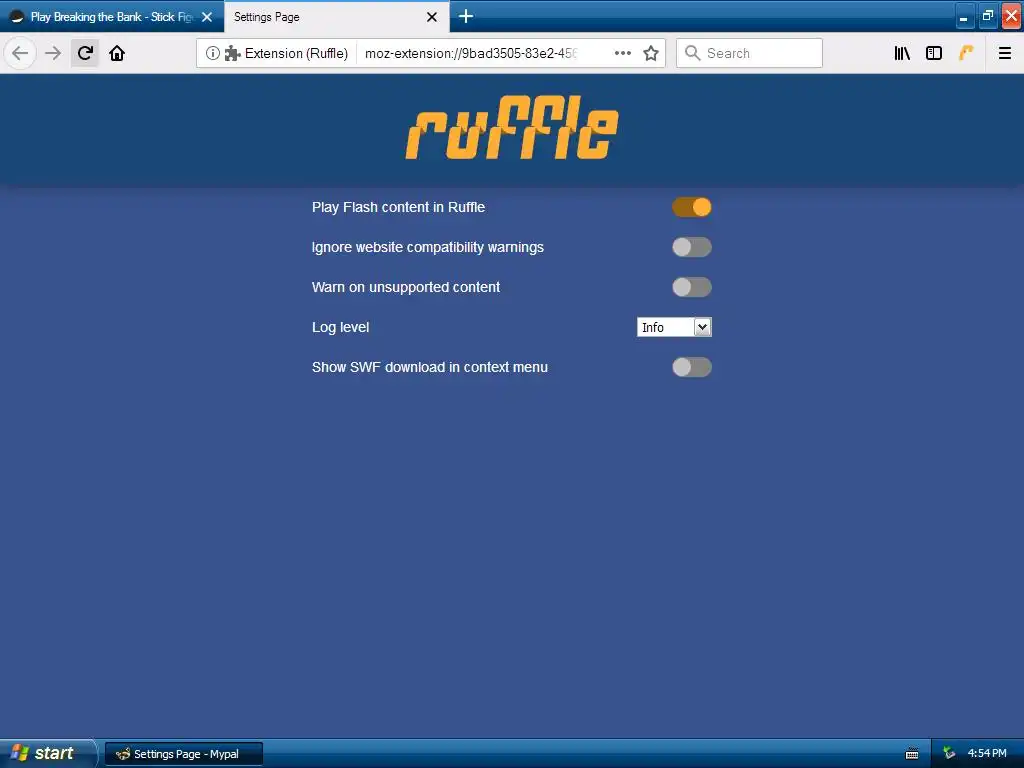Click the Play Flash content label

(398, 207)
